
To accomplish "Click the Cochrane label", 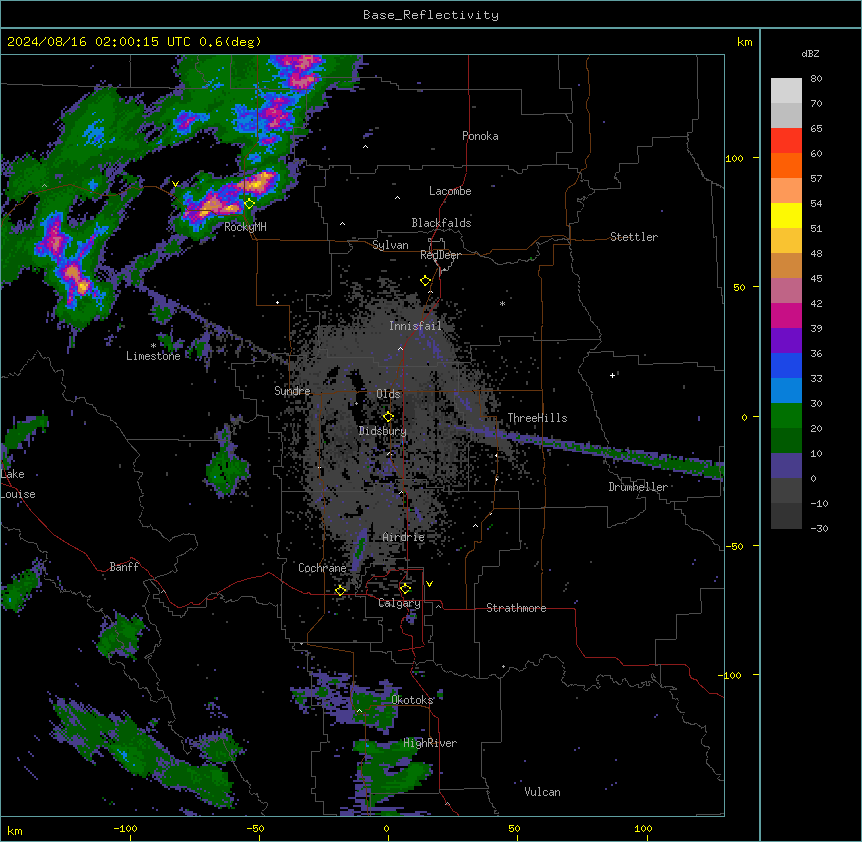I will 322,568.
